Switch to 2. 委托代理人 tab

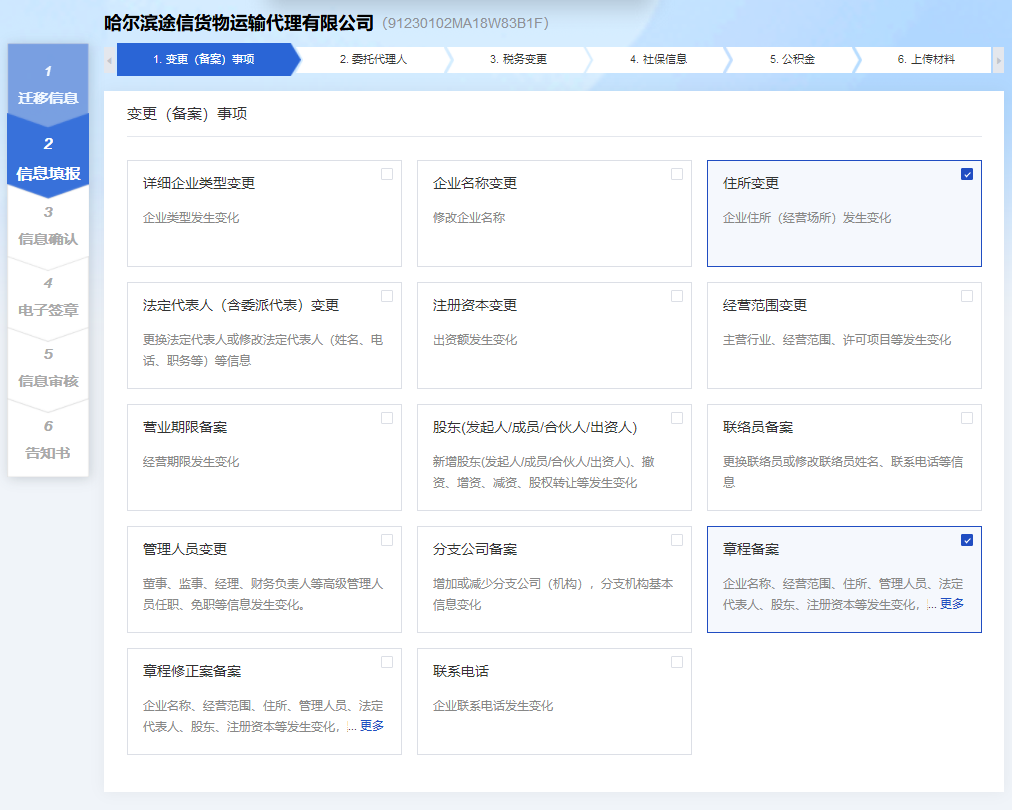(373, 60)
